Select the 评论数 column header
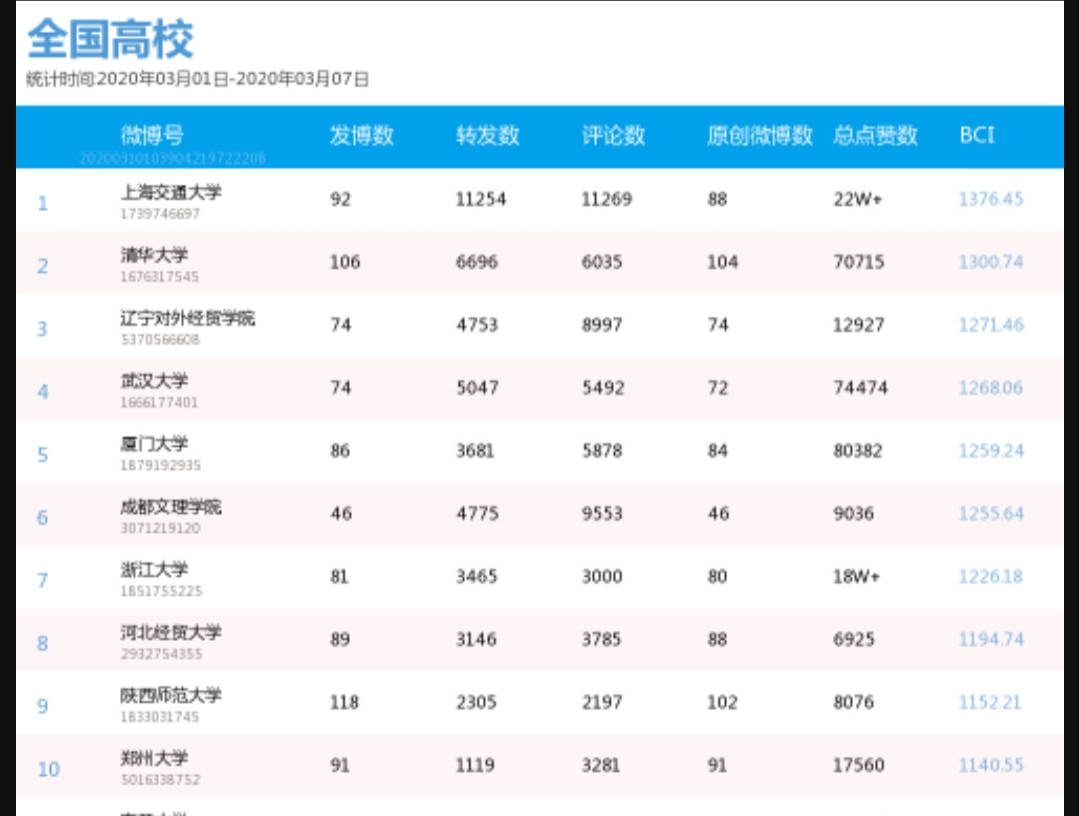The height and width of the screenshot is (816, 1079). point(613,135)
